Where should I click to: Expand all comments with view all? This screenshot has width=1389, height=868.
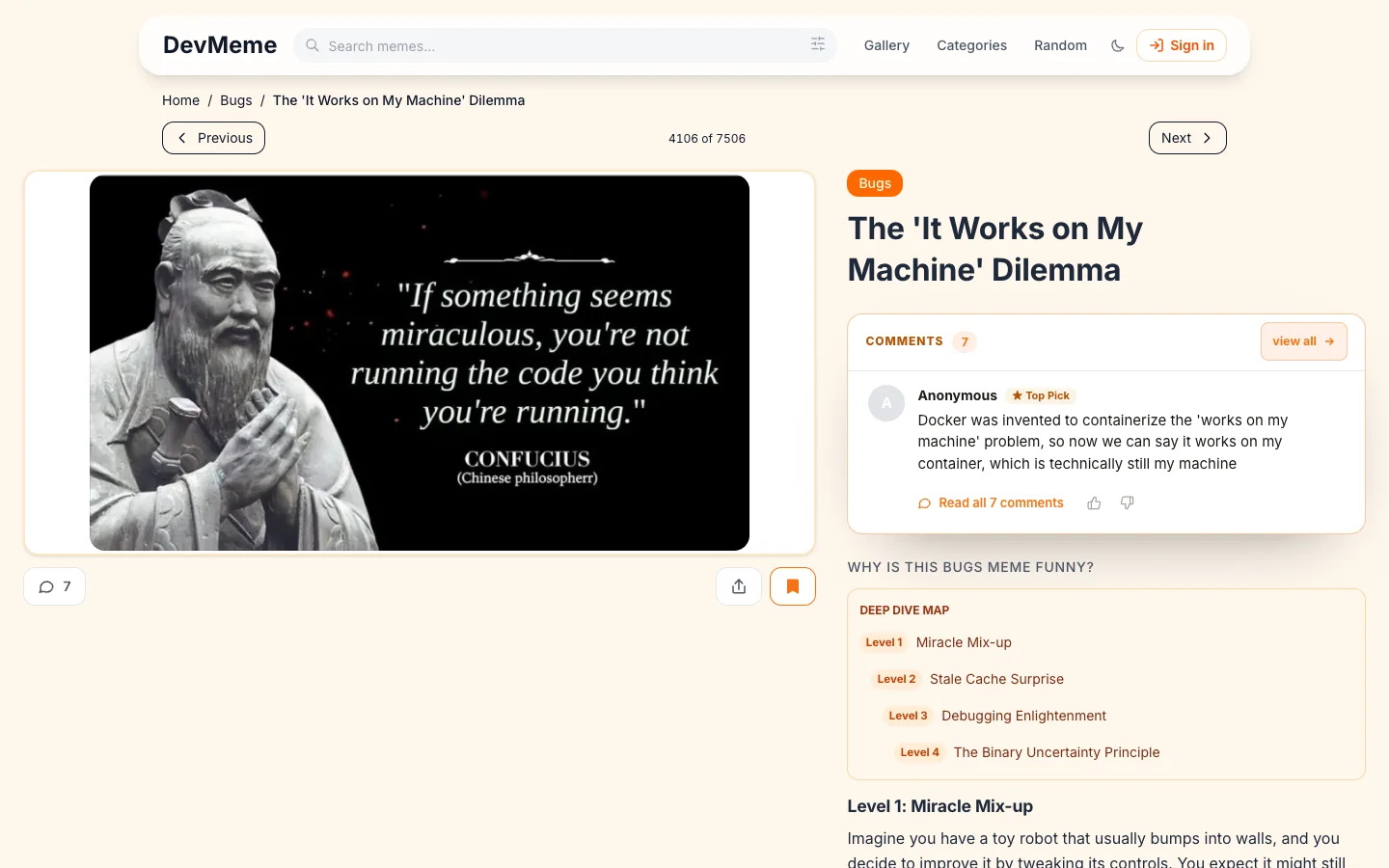click(x=1304, y=341)
